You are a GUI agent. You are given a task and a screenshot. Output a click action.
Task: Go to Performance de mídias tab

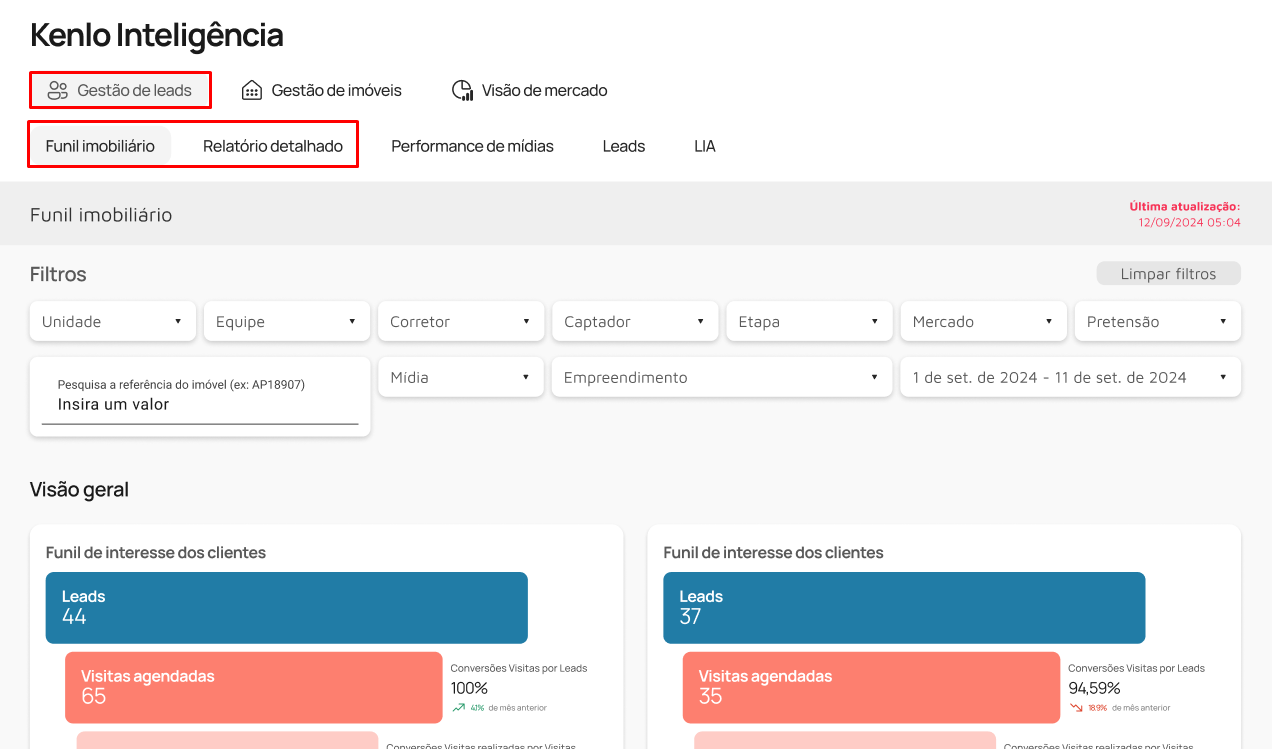472,146
